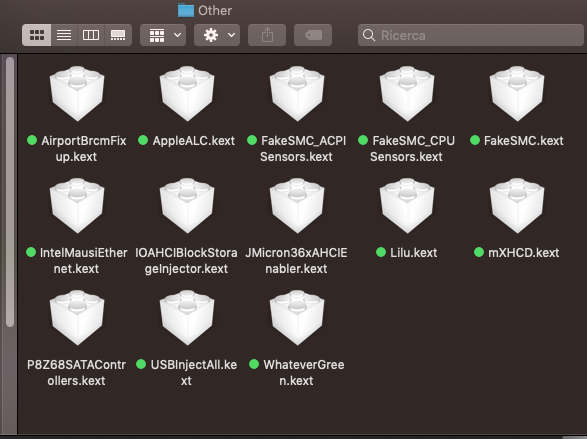
Task: Switch to icon view mode
Action: pyautogui.click(x=37, y=35)
